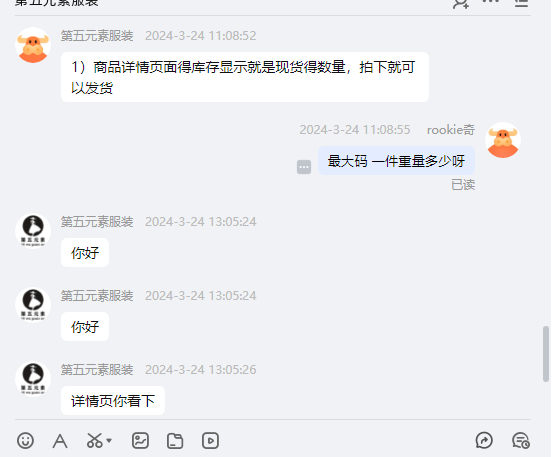Image resolution: width=559 pixels, height=457 pixels.
Task: Send a picture using the image icon
Action: point(140,441)
